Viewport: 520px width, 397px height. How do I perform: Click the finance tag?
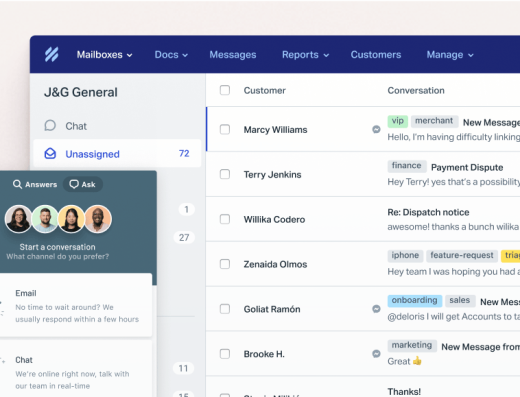[407, 166]
